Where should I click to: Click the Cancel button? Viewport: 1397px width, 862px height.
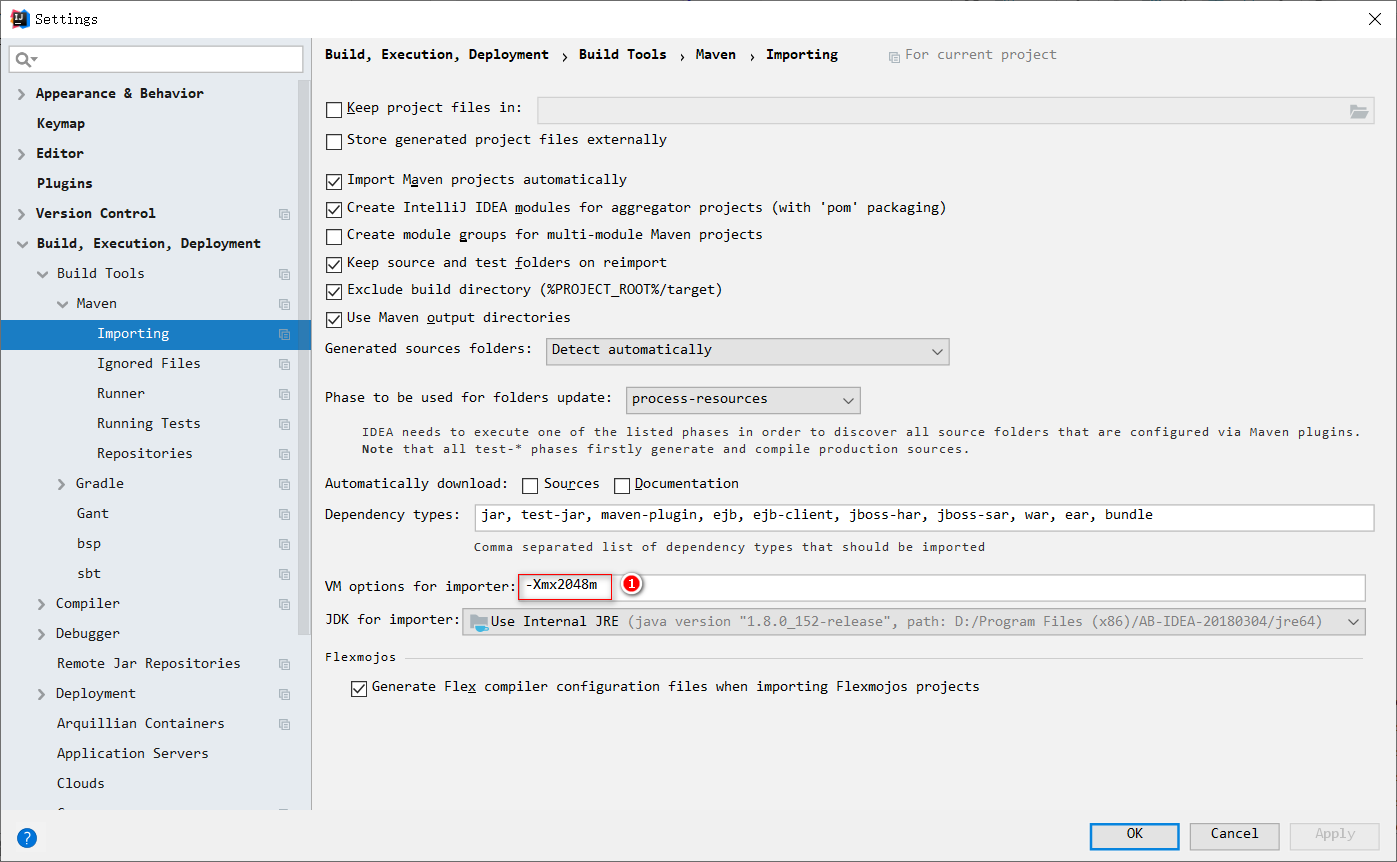(1234, 835)
